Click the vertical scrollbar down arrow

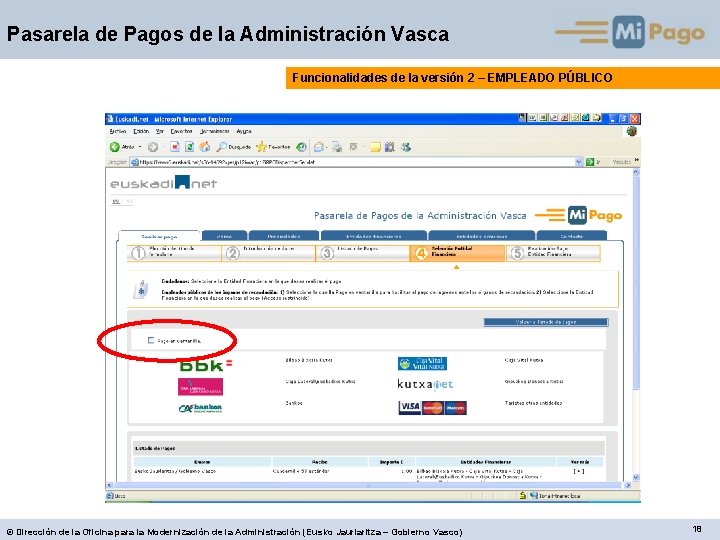click(636, 478)
